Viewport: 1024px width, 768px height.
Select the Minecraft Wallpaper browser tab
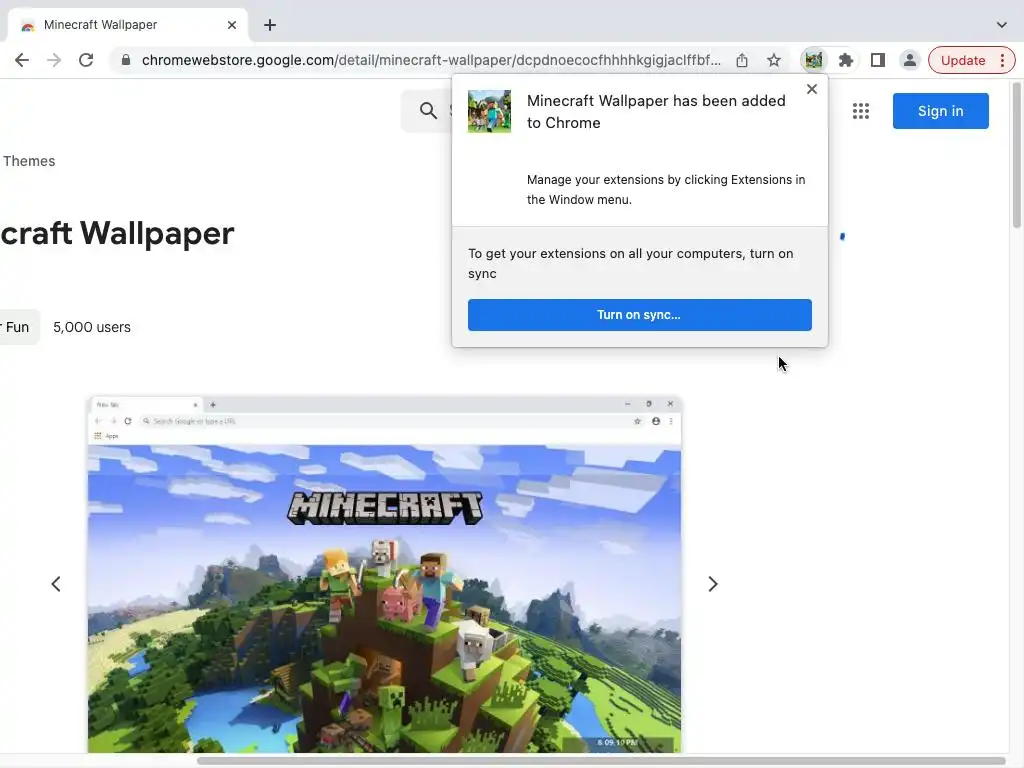pyautogui.click(x=128, y=25)
